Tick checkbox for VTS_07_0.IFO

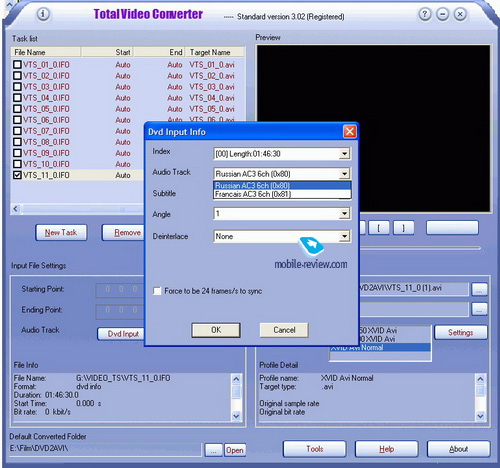[x=17, y=131]
